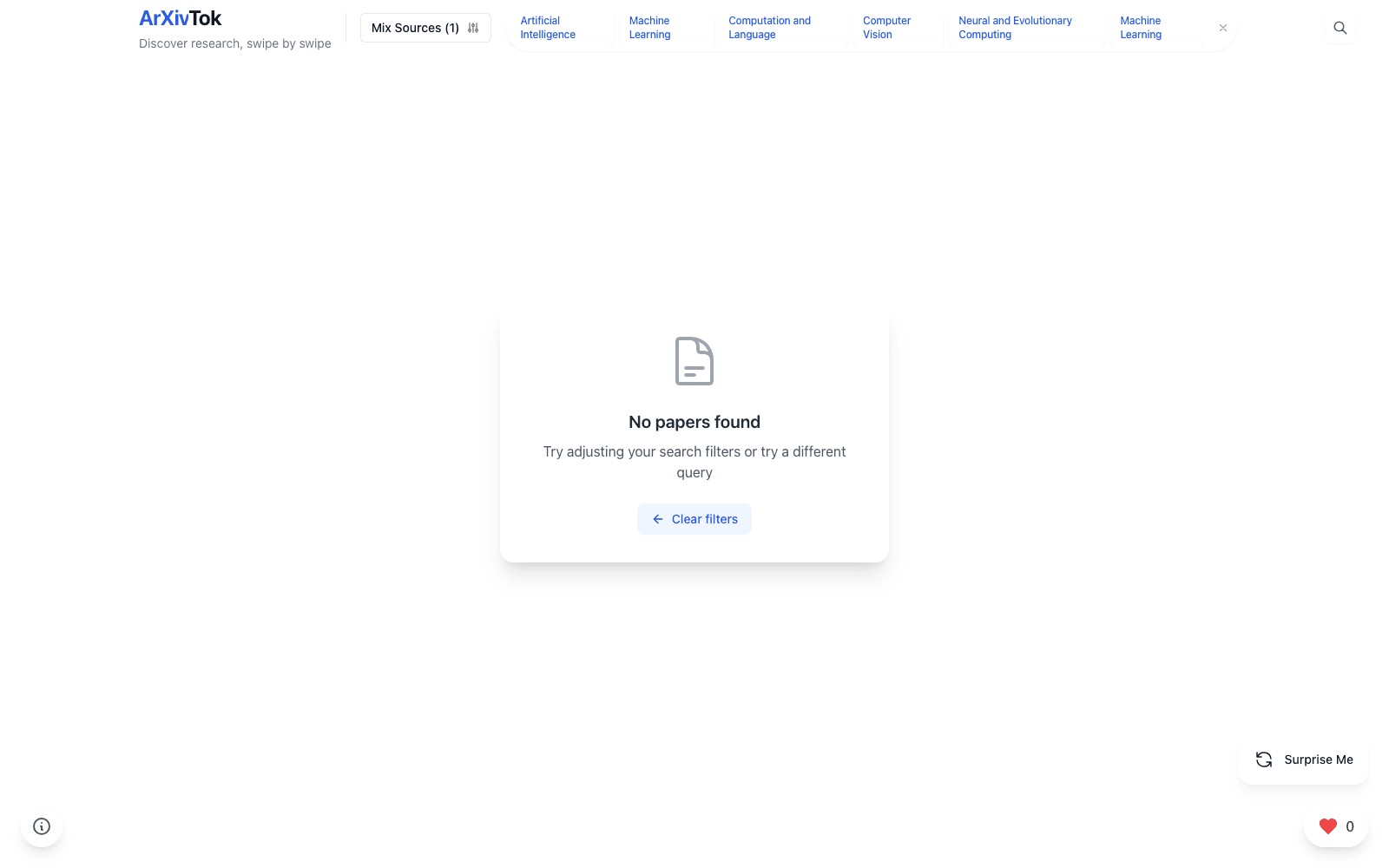
Task: Click the Clear filters button
Action: [694, 518]
